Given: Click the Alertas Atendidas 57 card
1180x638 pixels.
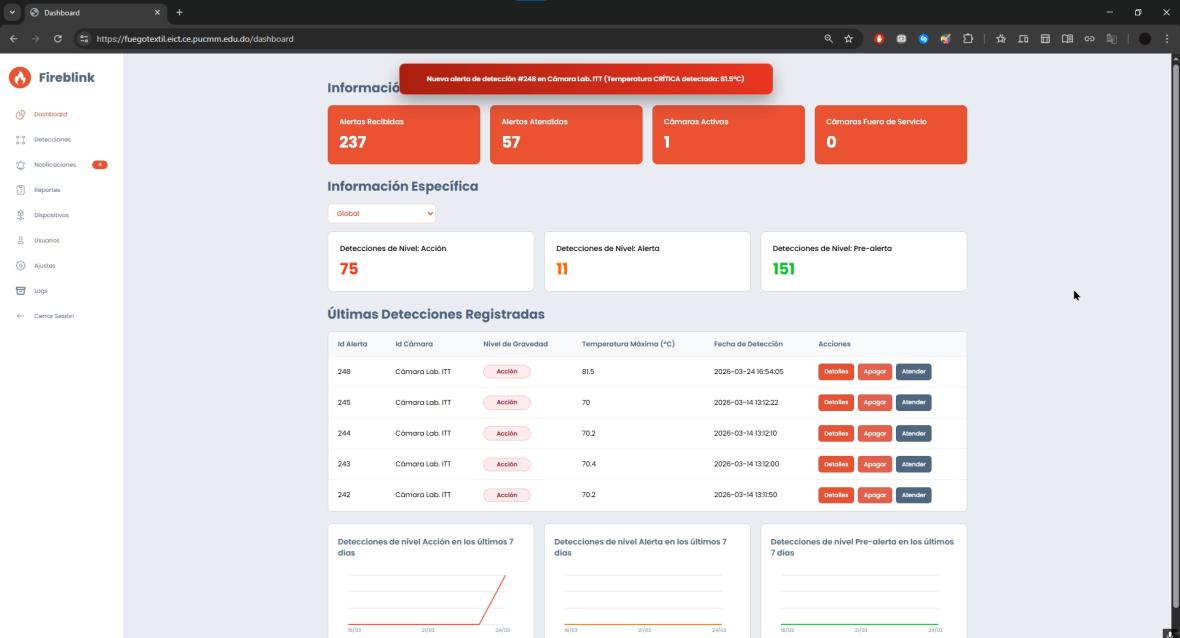Looking at the screenshot, I should click(x=566, y=135).
